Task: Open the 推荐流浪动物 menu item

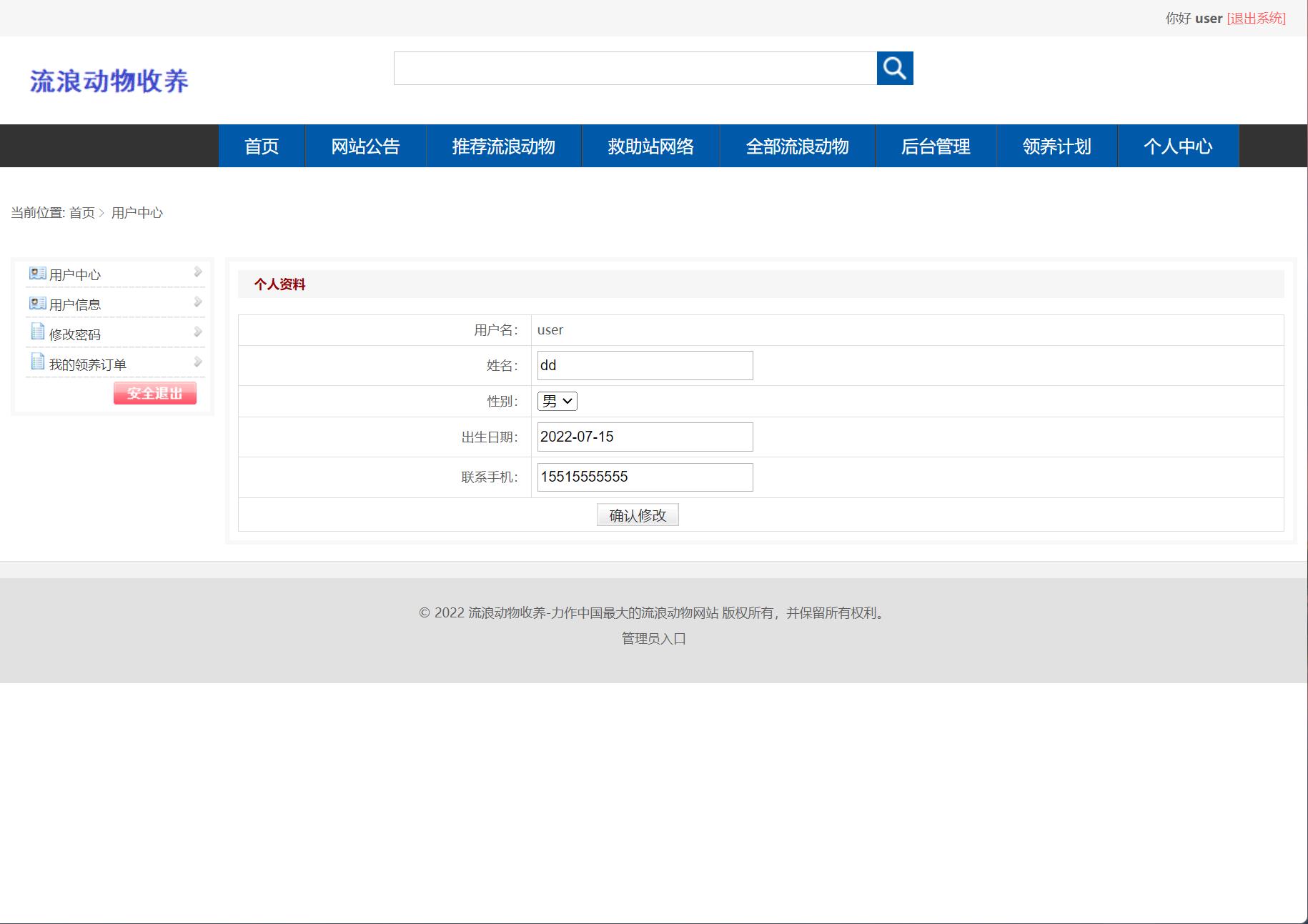Action: [504, 146]
